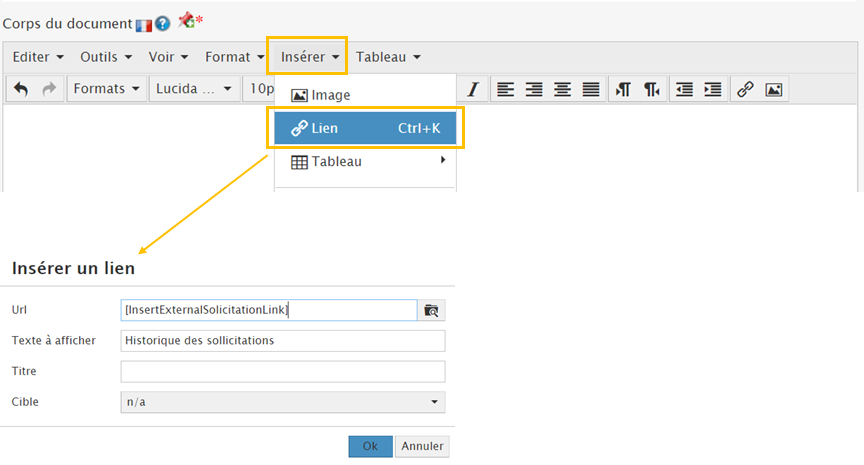Image resolution: width=864 pixels, height=465 pixels.
Task: Justify text using toolbar icon
Action: pyautogui.click(x=591, y=89)
